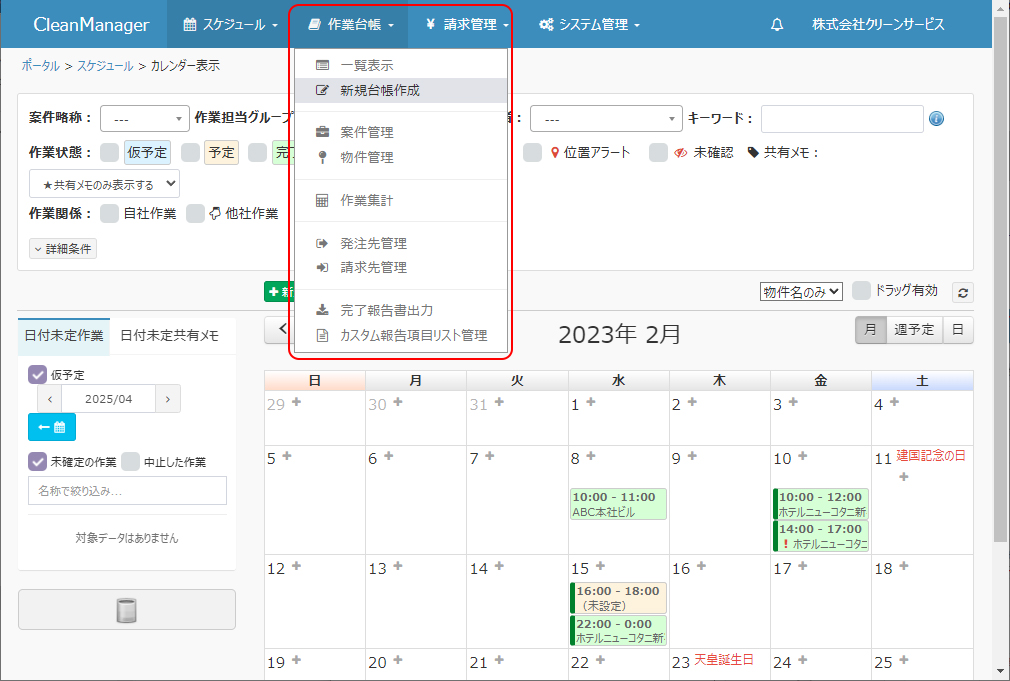1010x681 pixels.
Task: Click the ポータル breadcrumb link
Action: coord(40,66)
